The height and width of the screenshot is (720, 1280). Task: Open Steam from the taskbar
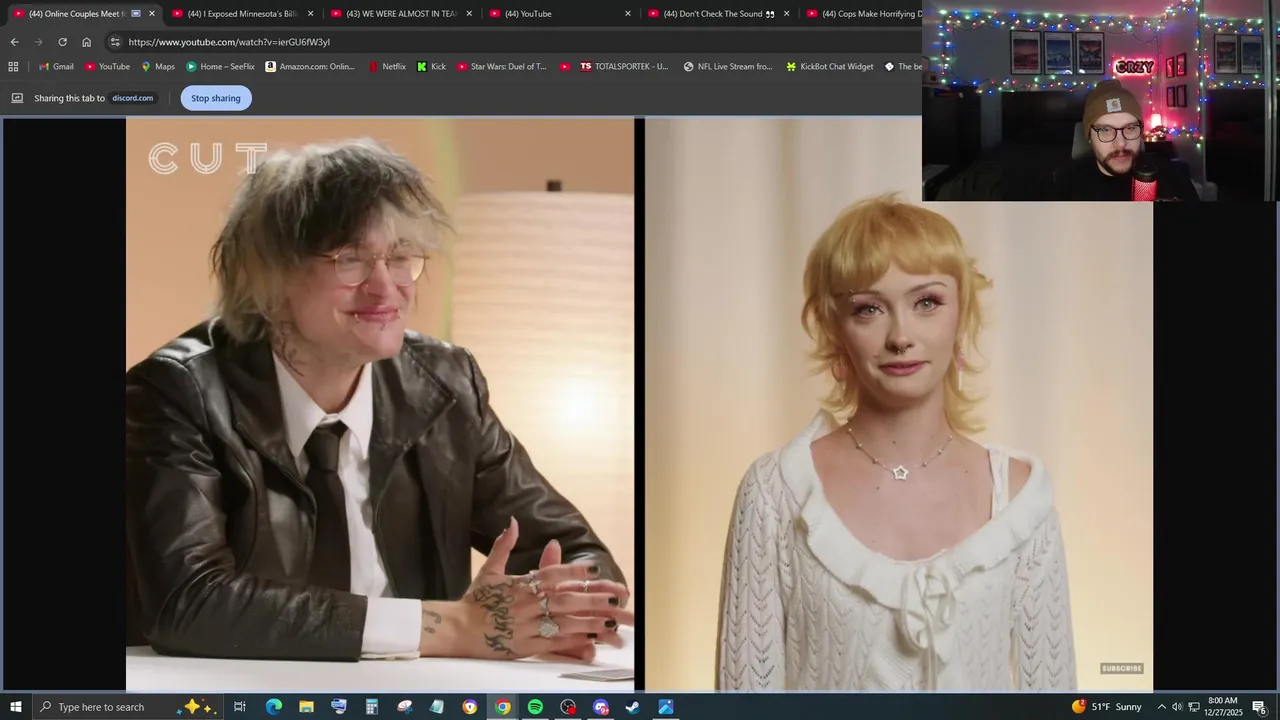[633, 707]
